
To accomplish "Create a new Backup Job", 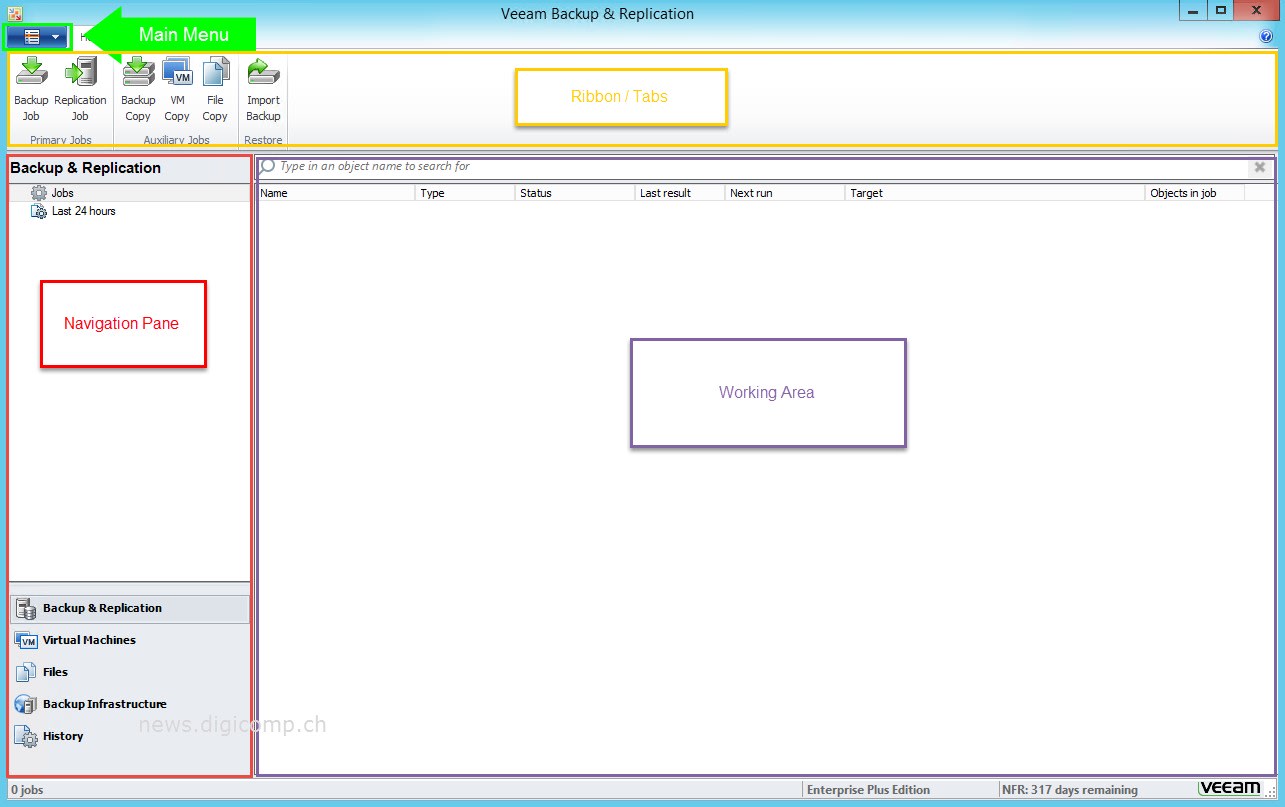I will (31, 90).
